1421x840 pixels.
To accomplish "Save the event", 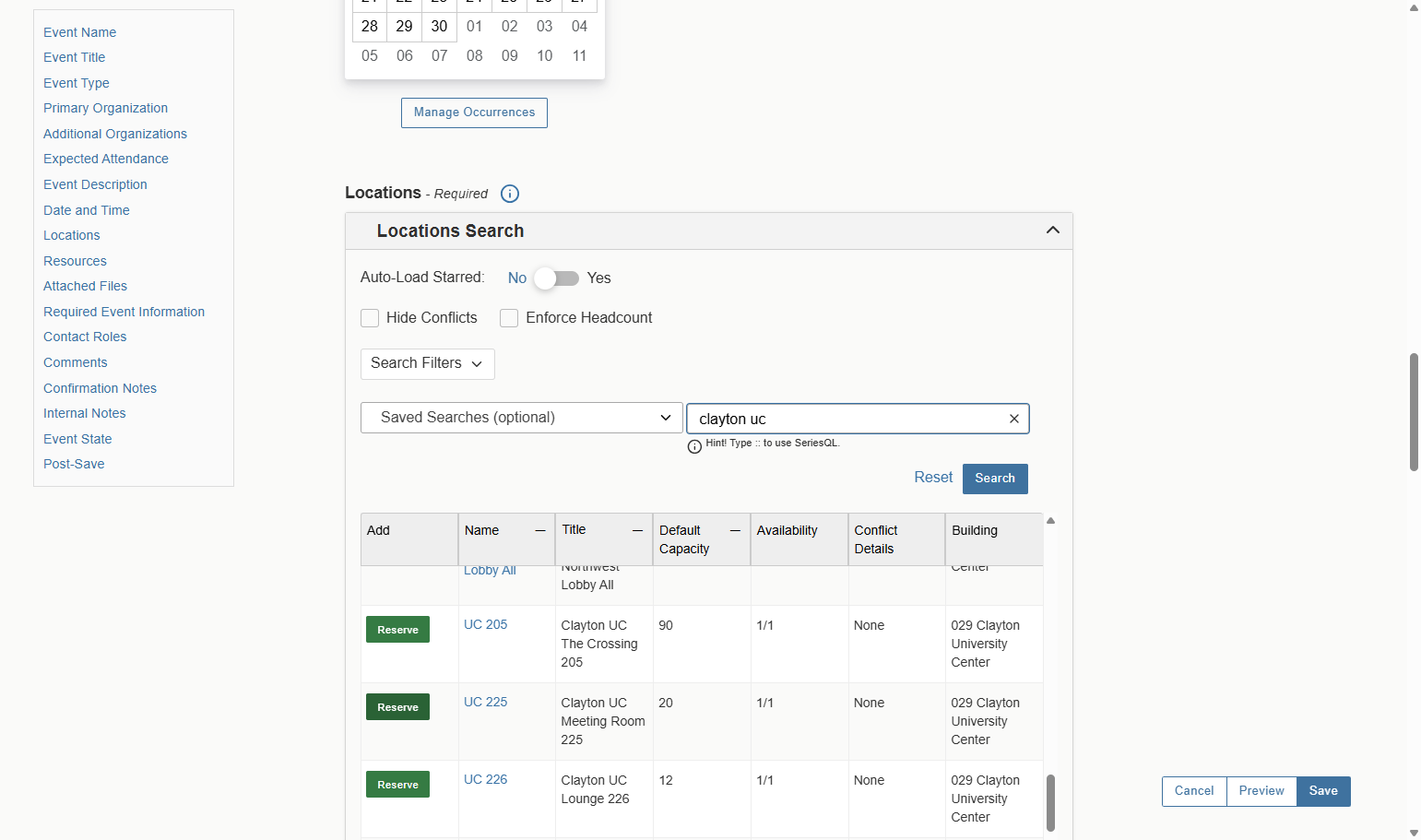I will pos(1323,791).
